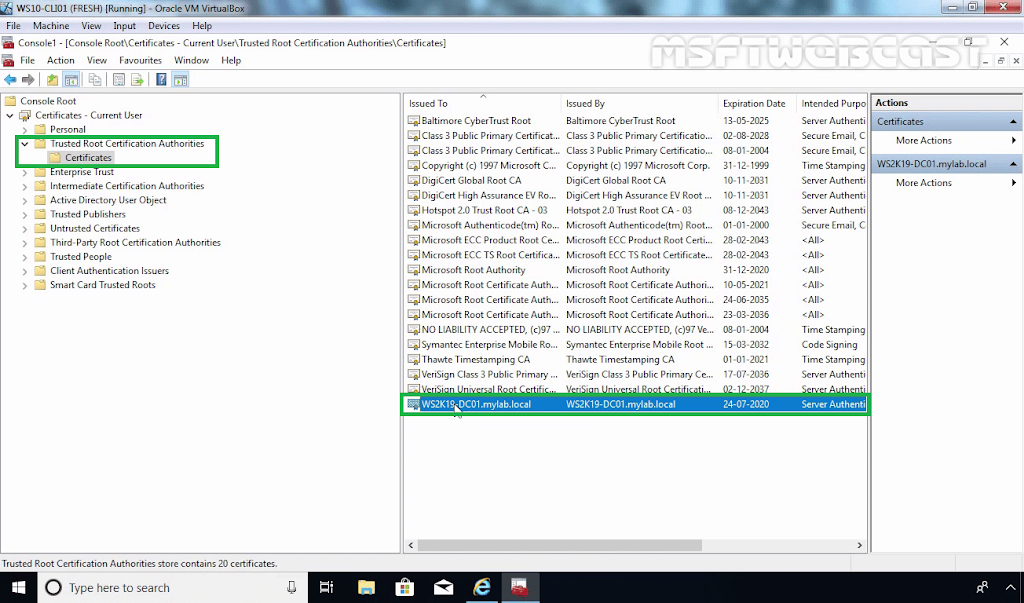Click the Task View taskbar icon

[327, 587]
